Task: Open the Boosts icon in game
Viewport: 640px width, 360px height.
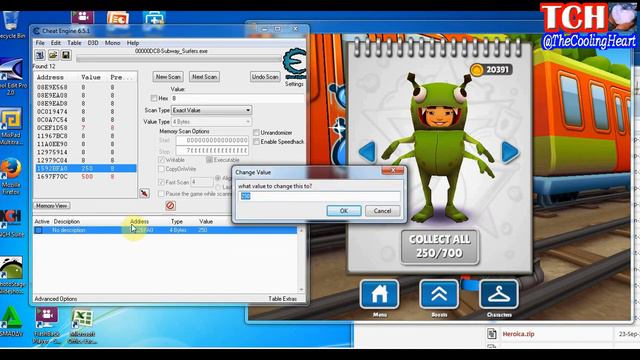Action: click(439, 294)
